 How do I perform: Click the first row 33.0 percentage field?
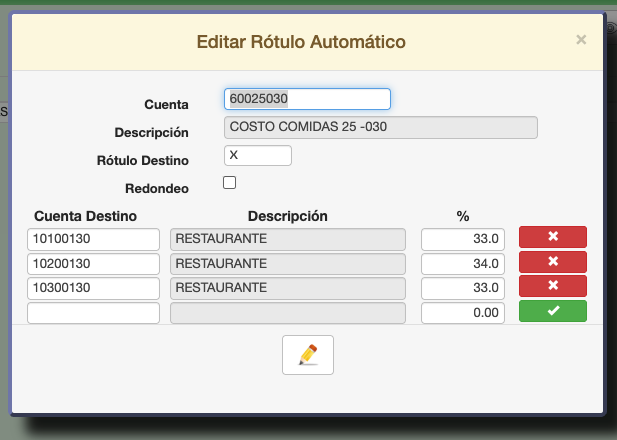click(x=463, y=239)
